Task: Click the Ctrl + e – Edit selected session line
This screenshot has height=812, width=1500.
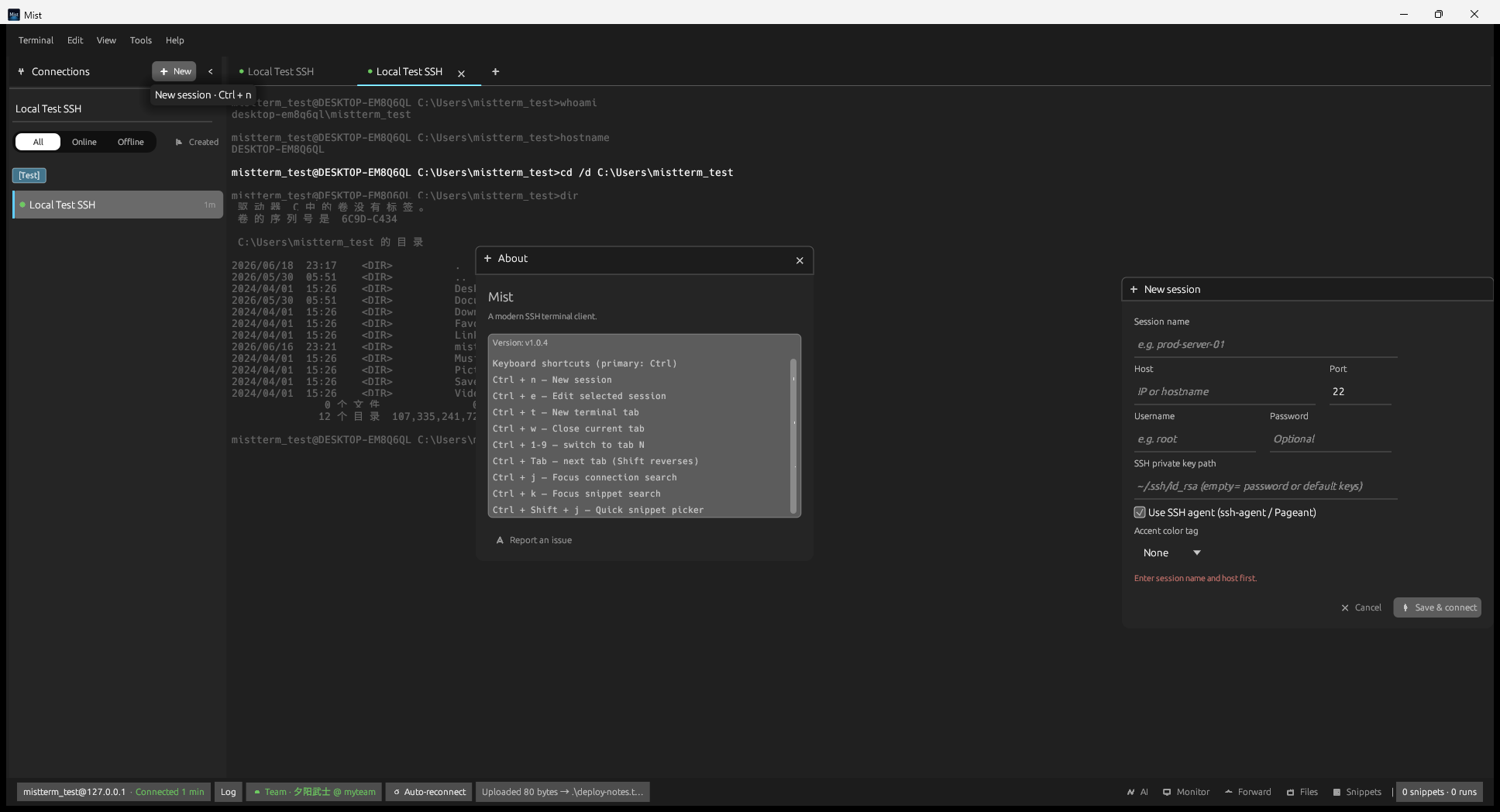Action: (x=580, y=396)
